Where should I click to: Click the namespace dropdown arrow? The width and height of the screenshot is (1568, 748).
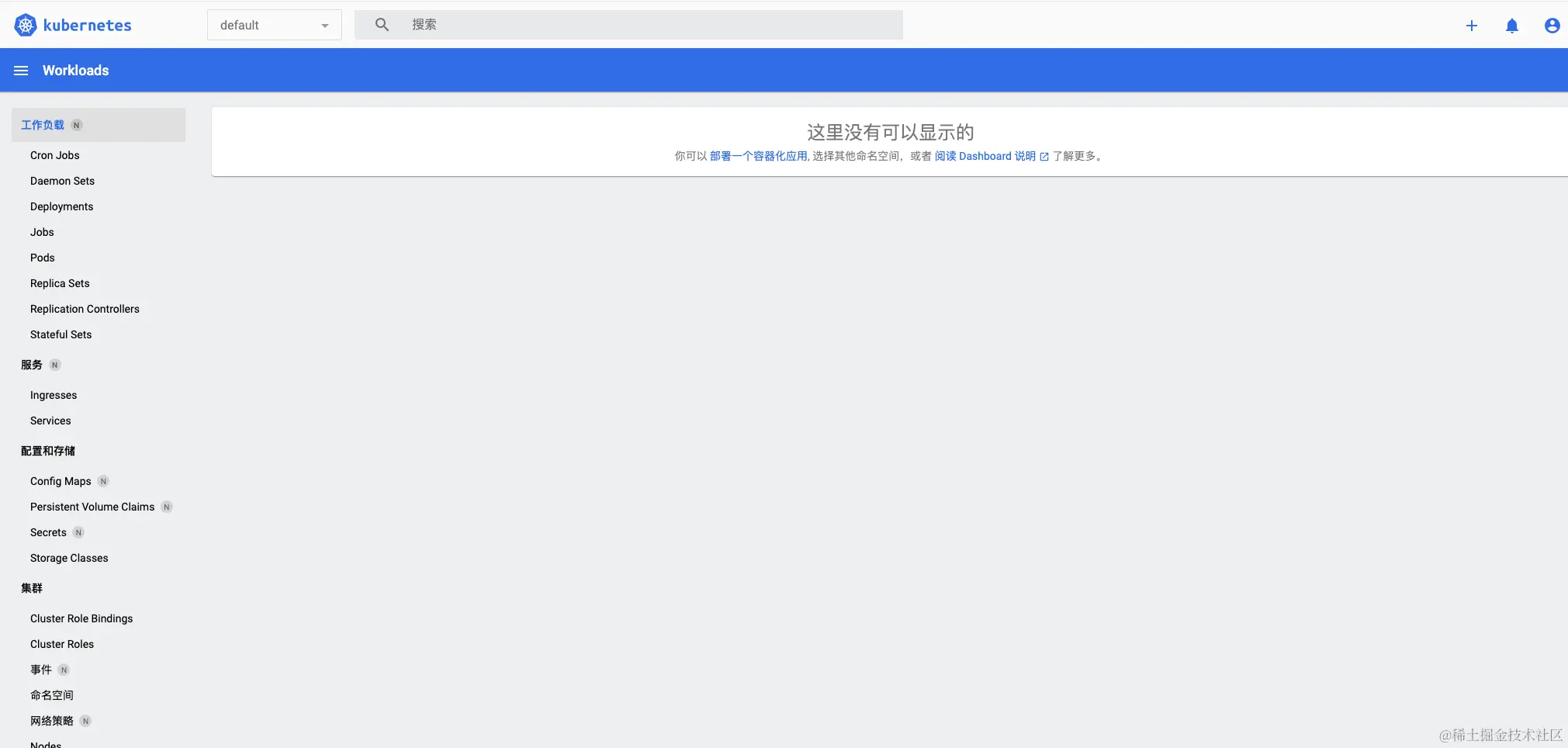click(x=324, y=26)
